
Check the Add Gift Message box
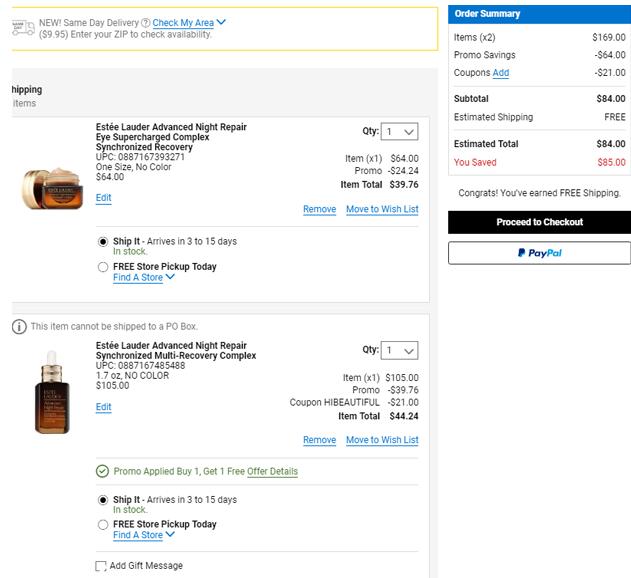point(101,566)
